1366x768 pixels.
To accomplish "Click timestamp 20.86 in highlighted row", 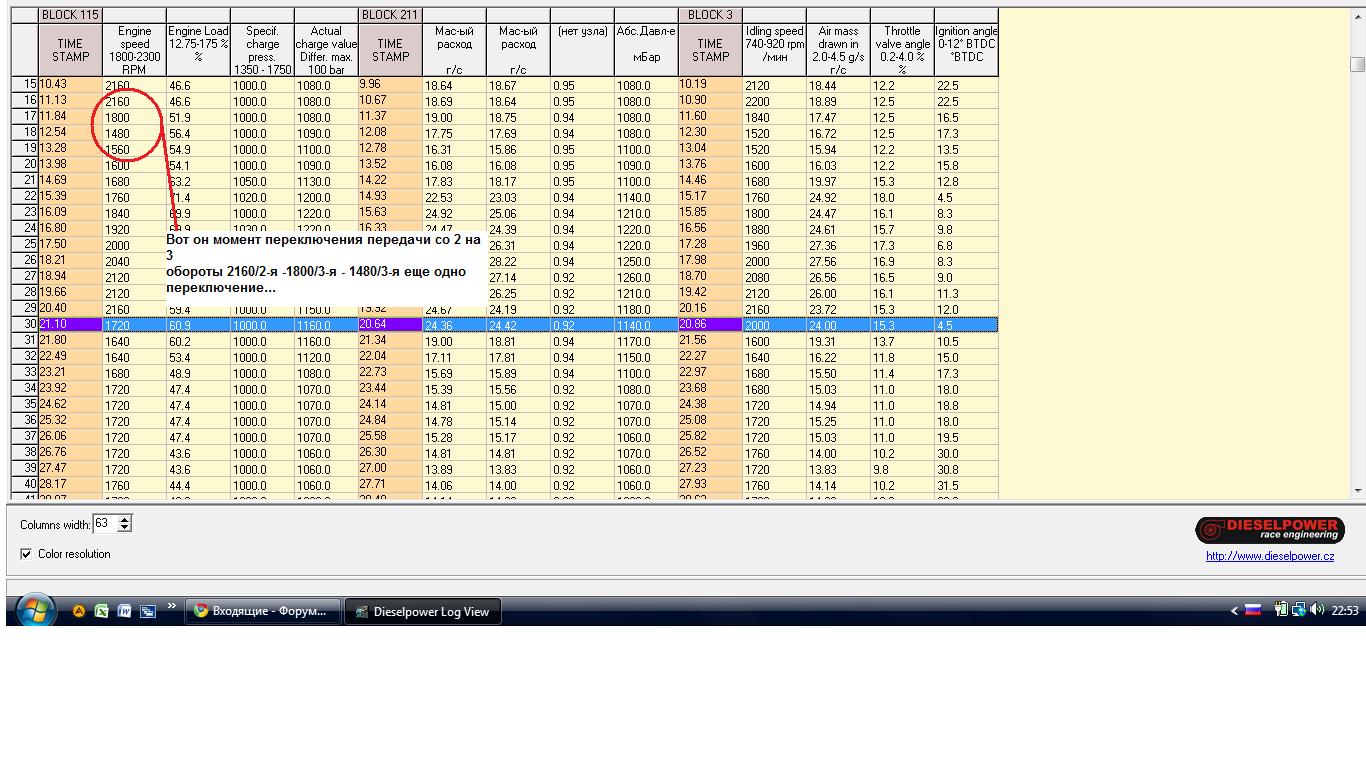I will (710, 325).
